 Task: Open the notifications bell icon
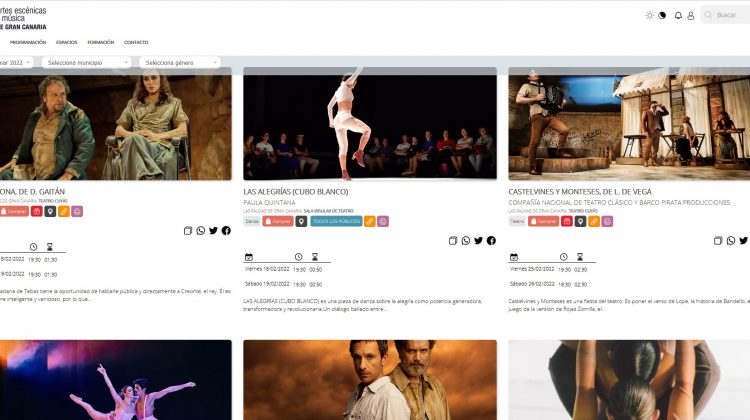[x=678, y=15]
